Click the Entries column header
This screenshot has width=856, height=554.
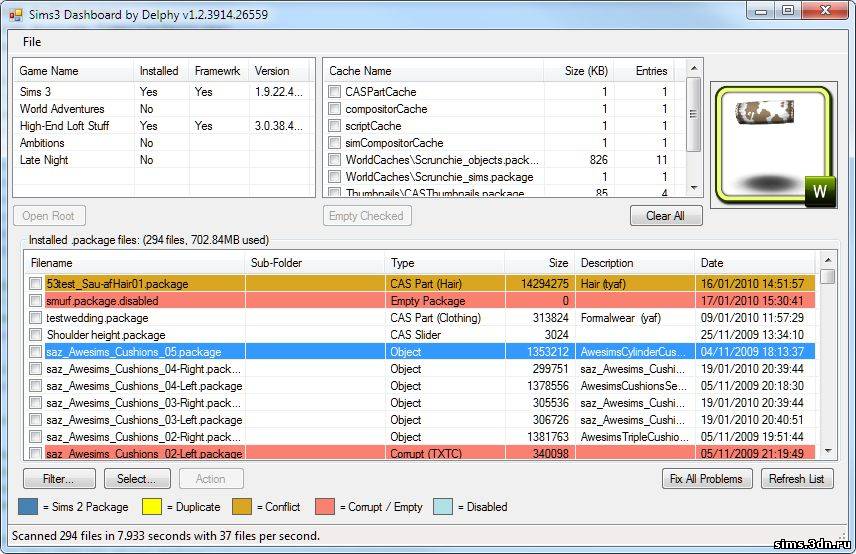pos(644,71)
